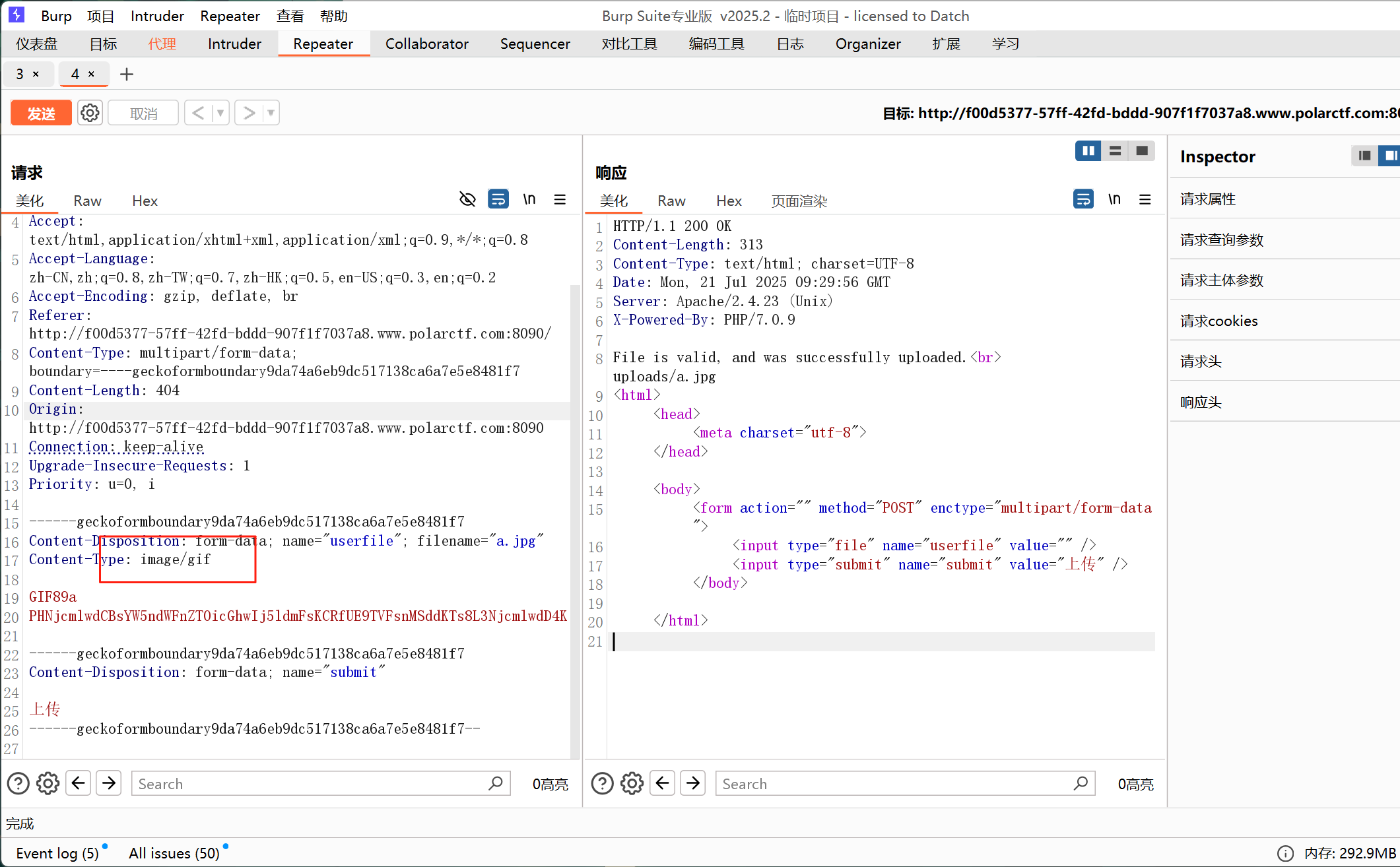Open history forward dropdown arrow
This screenshot has width=1400, height=867.
click(271, 113)
